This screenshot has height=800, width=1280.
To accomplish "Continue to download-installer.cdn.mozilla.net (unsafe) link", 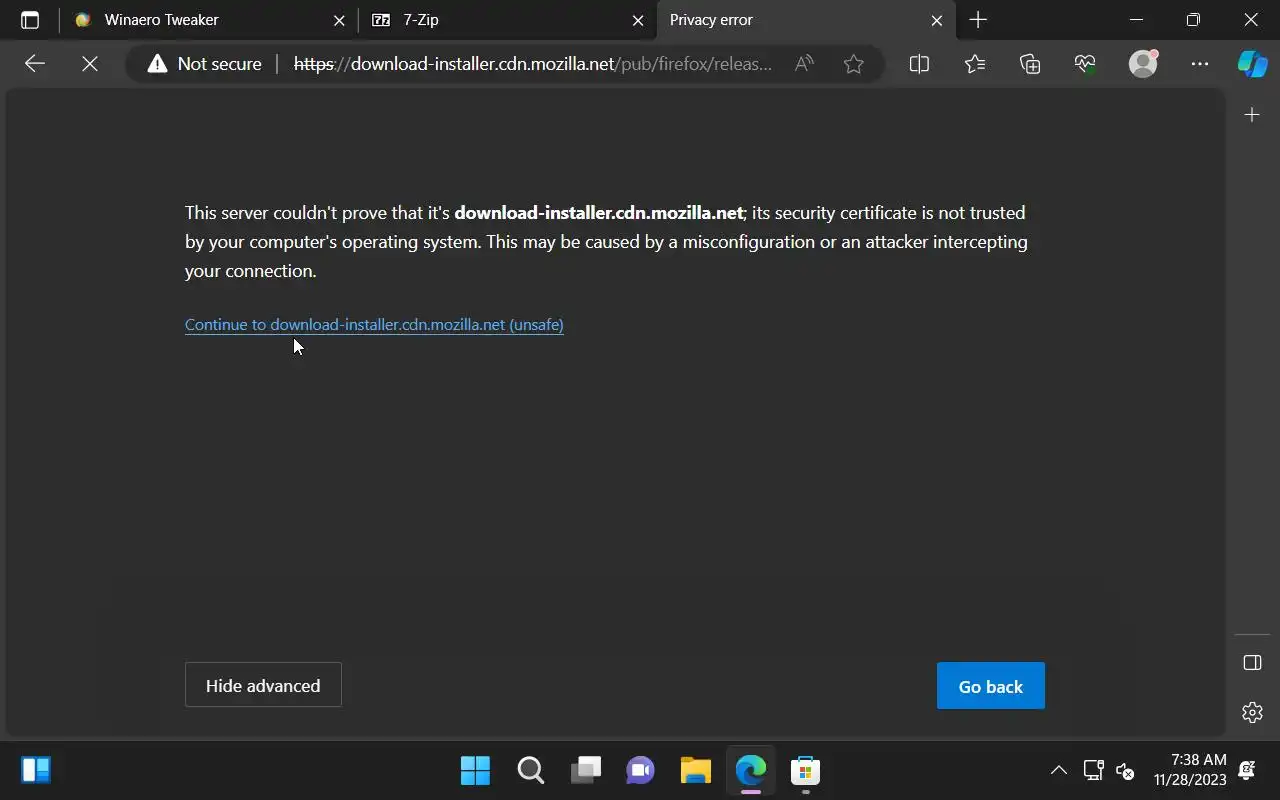I will click(x=374, y=325).
